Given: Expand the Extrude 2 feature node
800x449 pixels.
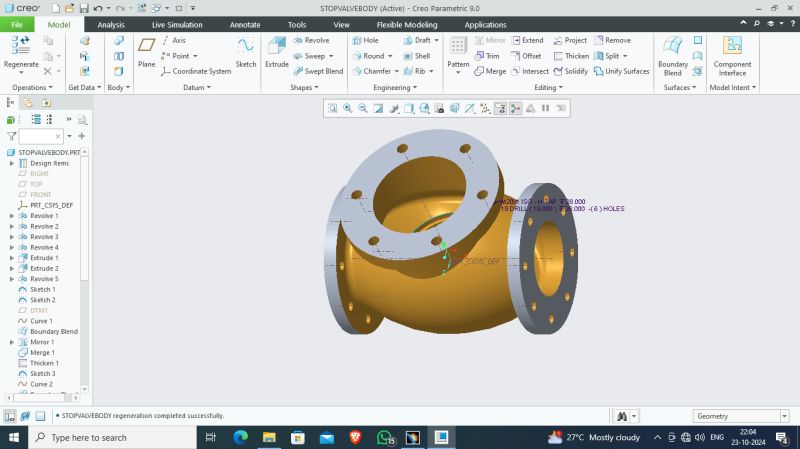Looking at the screenshot, I should (12, 268).
